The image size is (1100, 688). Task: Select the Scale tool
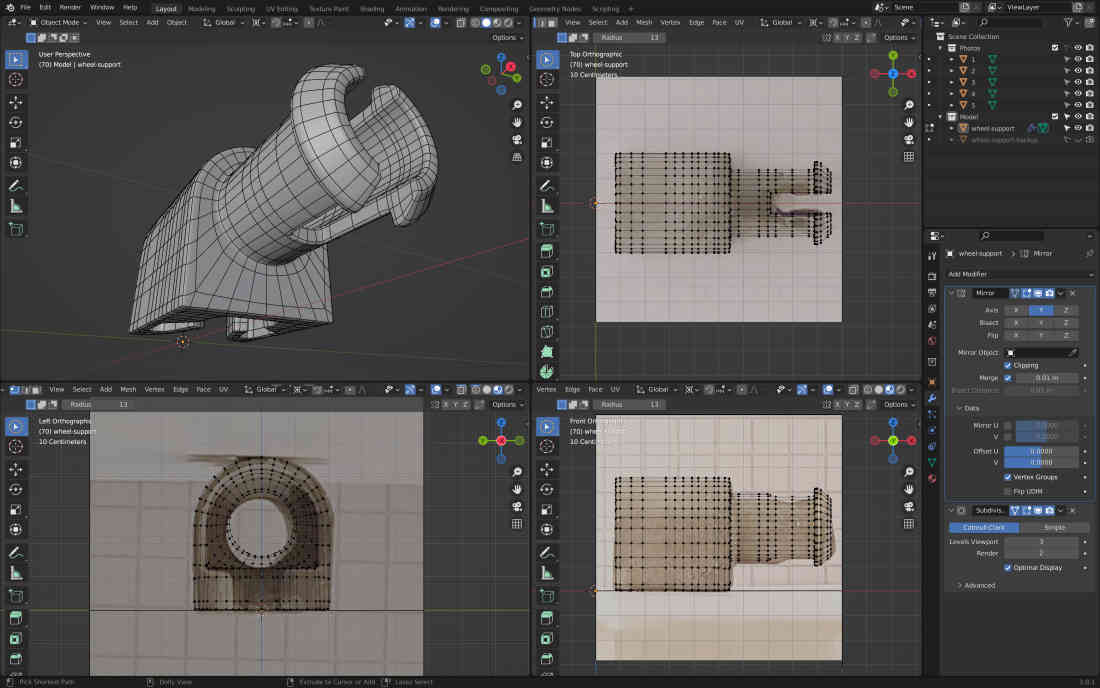coord(15,140)
